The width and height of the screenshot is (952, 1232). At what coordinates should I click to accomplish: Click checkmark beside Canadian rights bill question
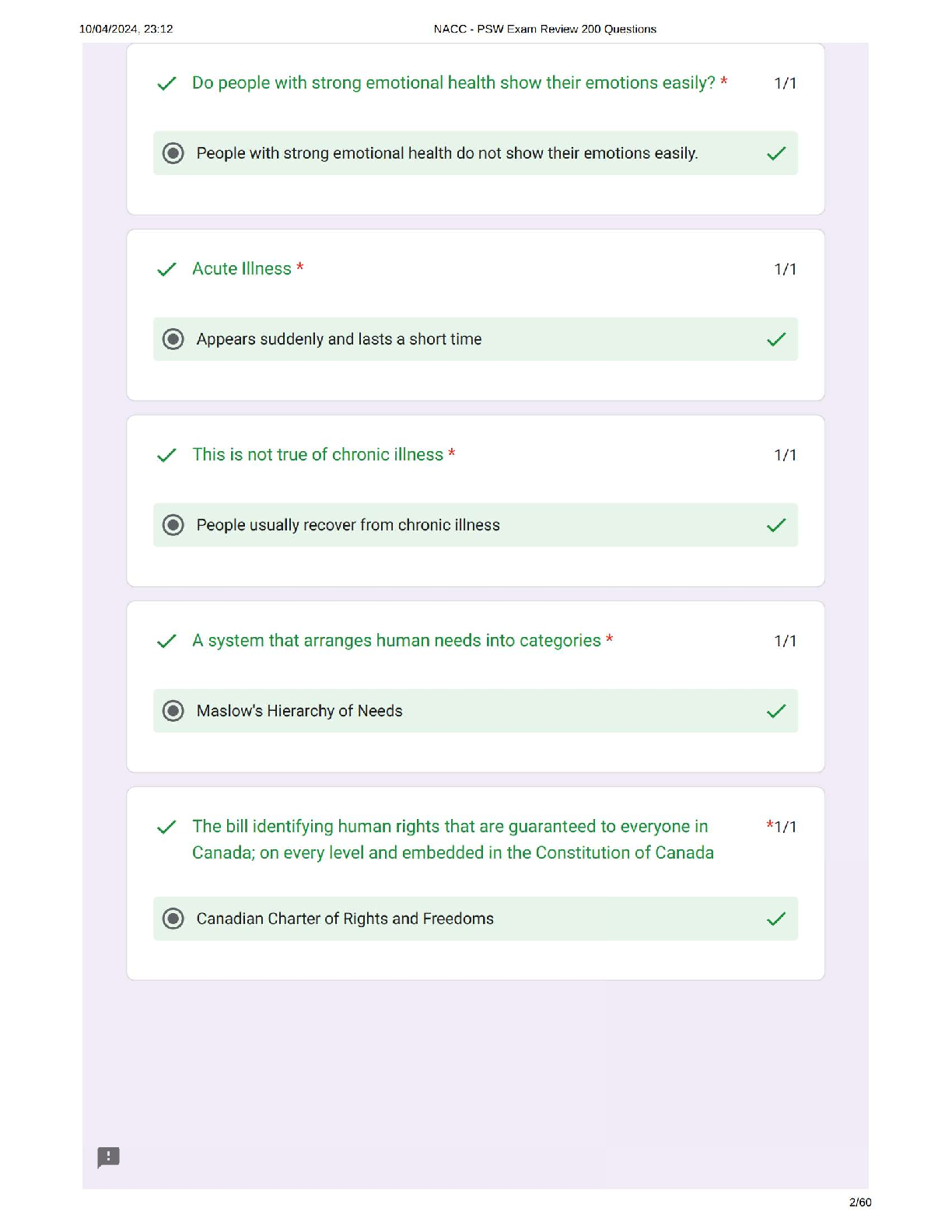point(166,828)
